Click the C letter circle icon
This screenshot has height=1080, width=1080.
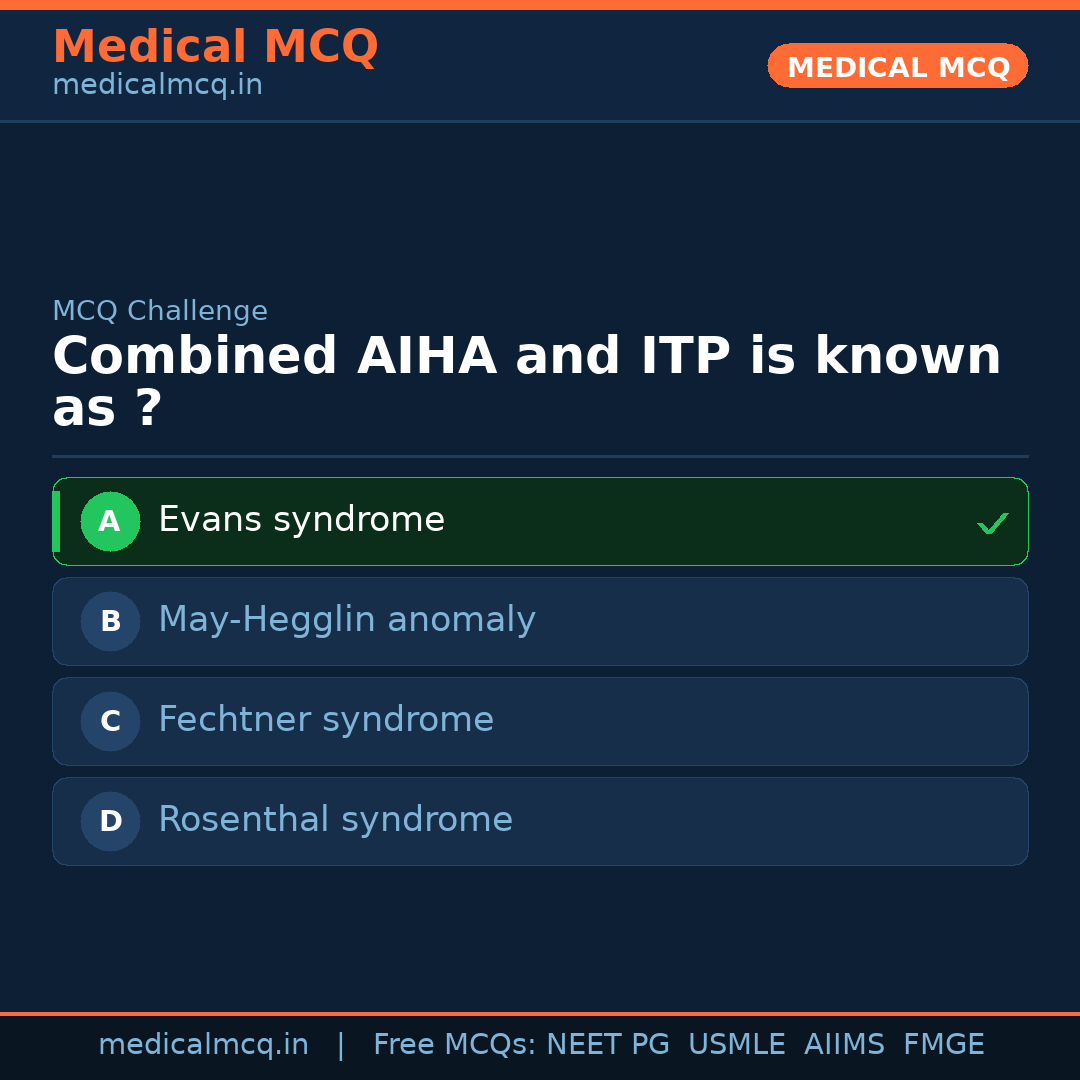[x=110, y=721]
